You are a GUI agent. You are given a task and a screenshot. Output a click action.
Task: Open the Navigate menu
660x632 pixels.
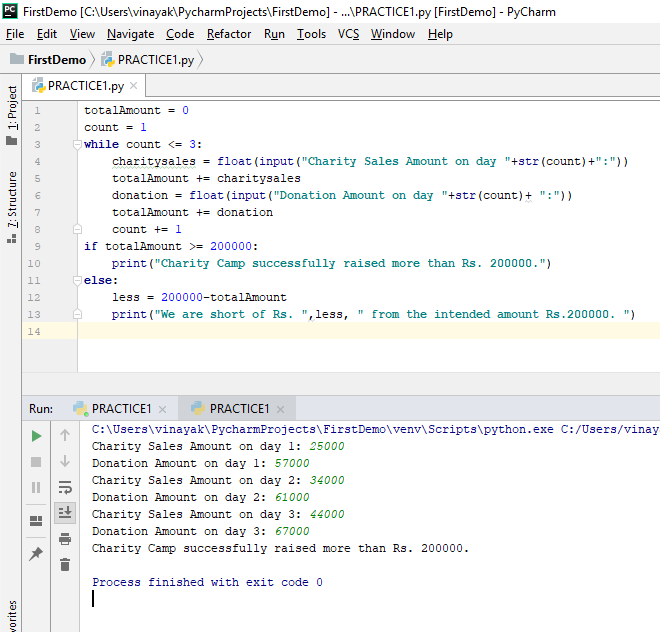coord(130,34)
